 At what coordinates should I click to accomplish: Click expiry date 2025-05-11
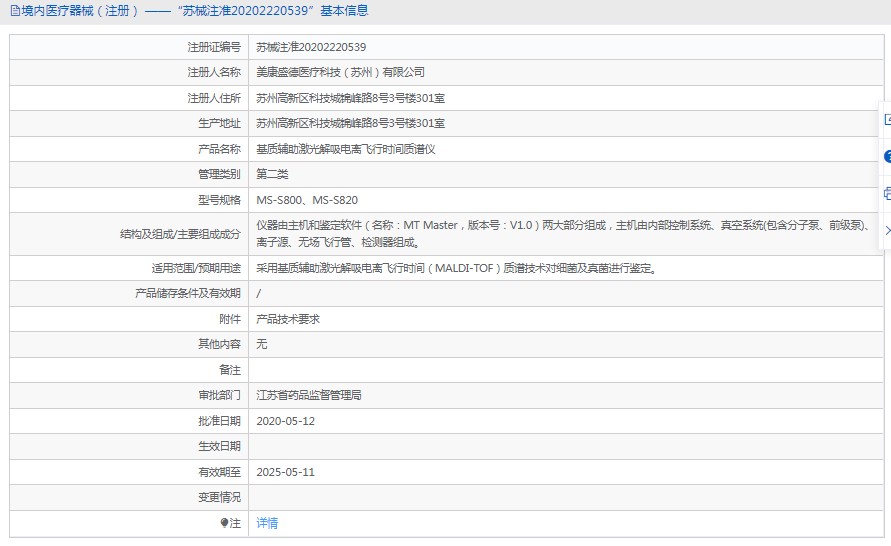coord(285,472)
